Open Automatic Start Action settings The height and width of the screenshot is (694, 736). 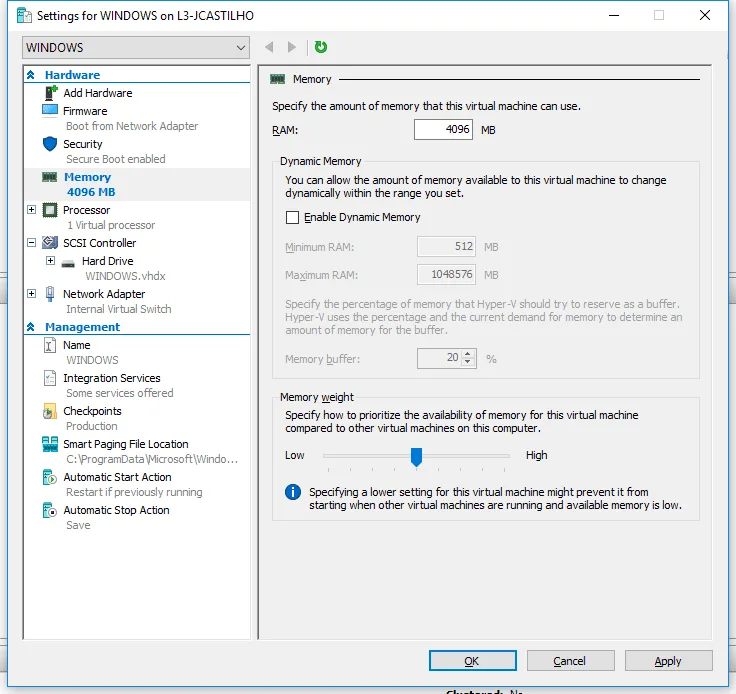[117, 477]
